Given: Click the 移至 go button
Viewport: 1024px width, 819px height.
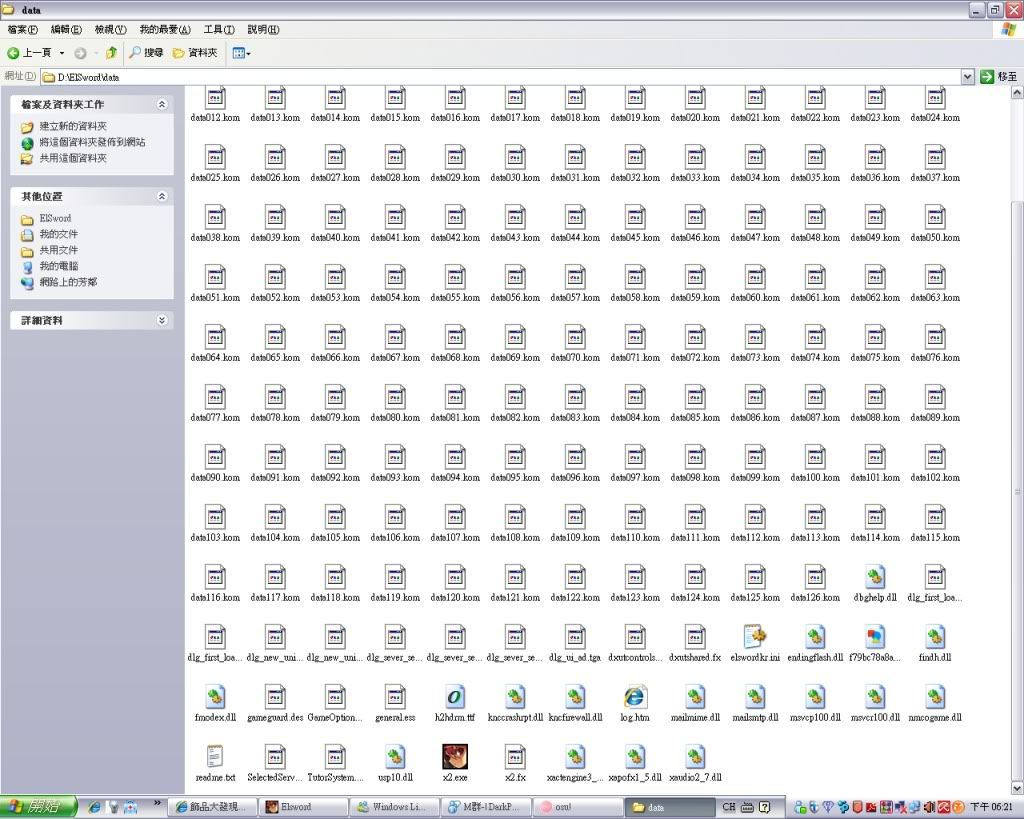Looking at the screenshot, I should (999, 76).
